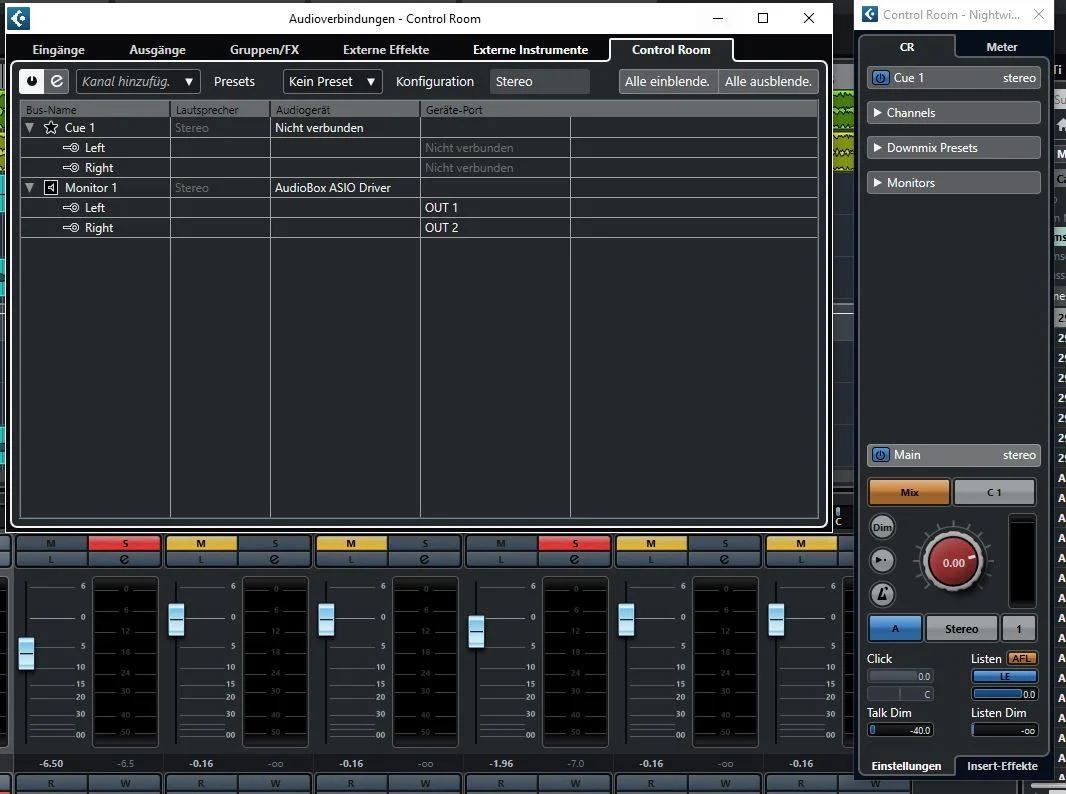Click the reference level icon below Dim
Screen dimensions: 1066x794
882,561
